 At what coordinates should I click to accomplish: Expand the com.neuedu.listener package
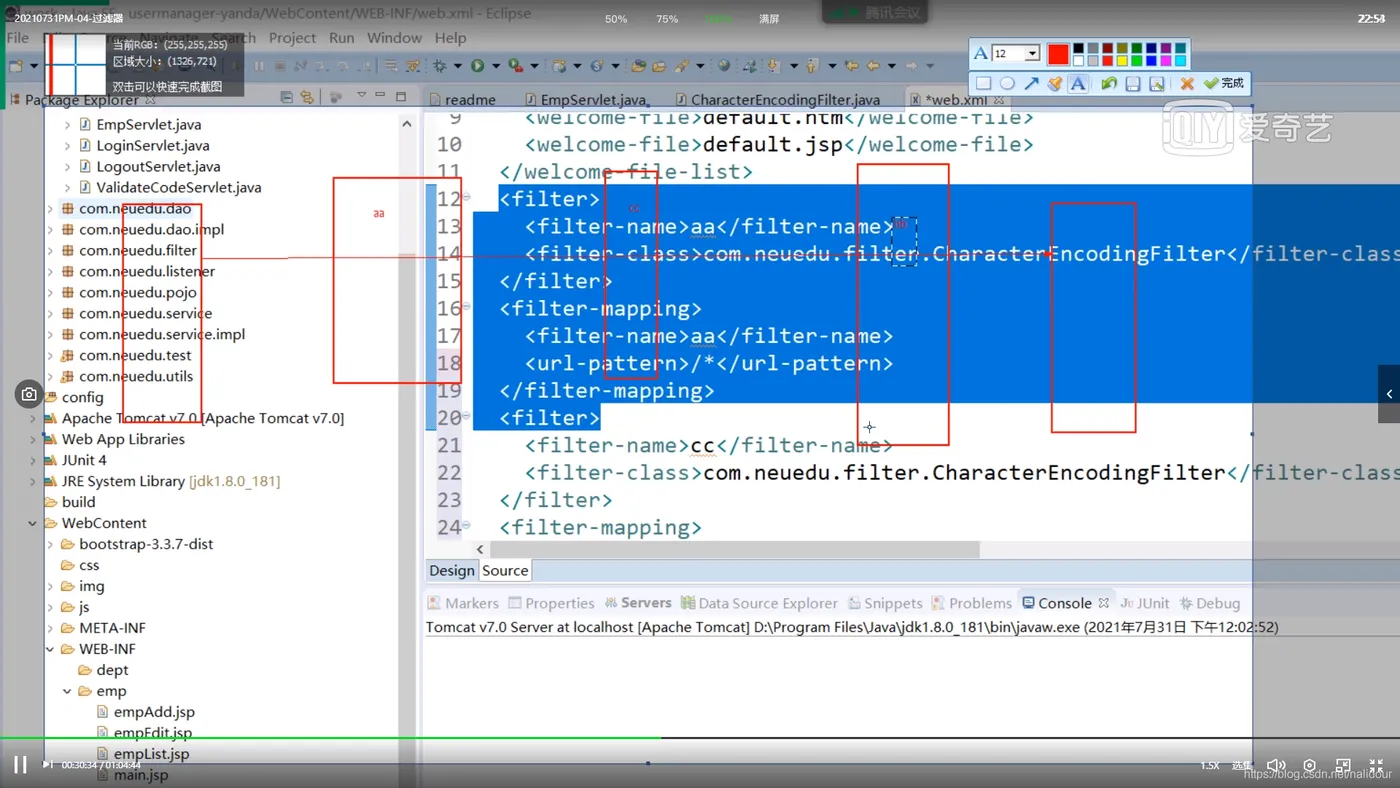point(50,272)
